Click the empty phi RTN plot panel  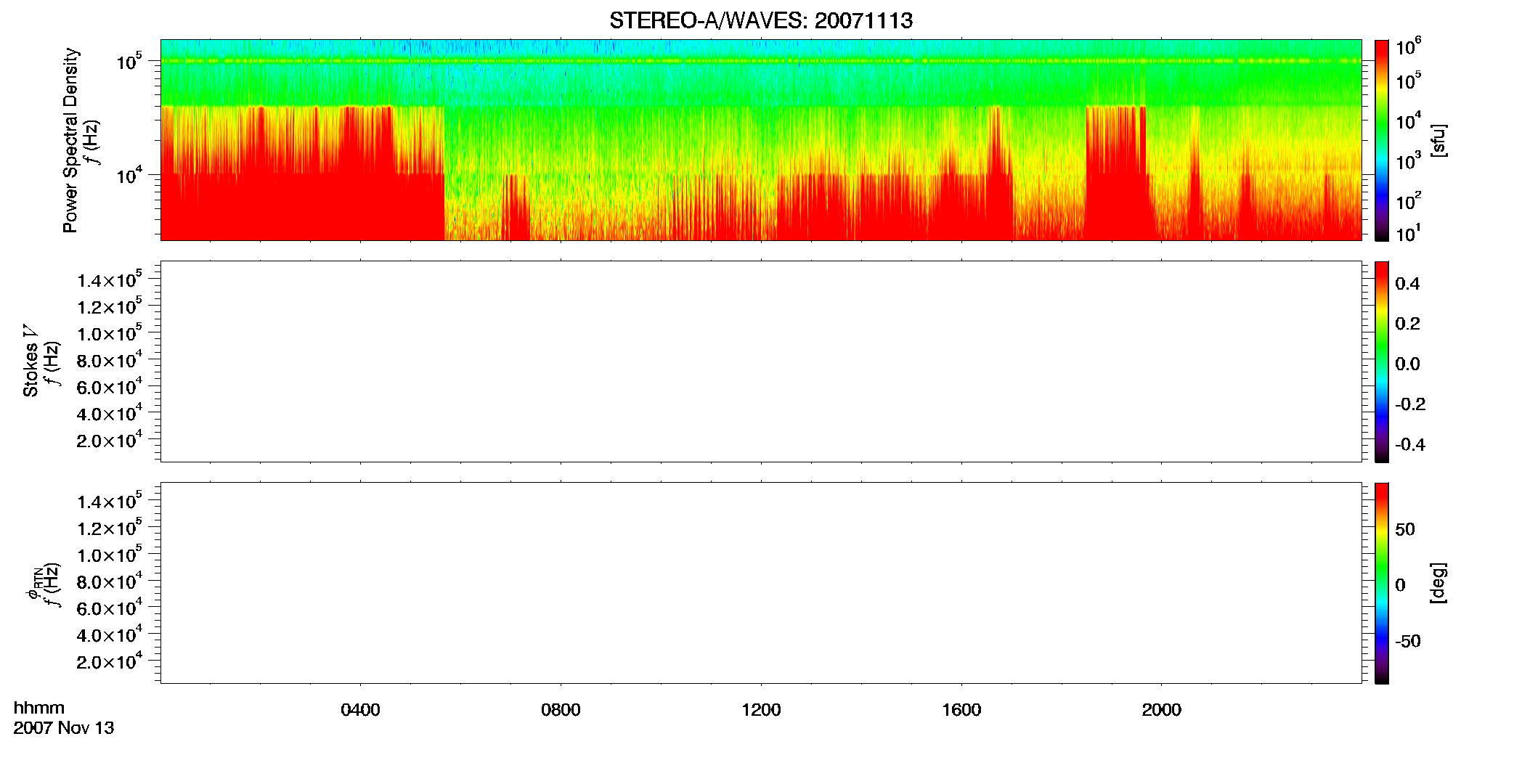point(761,583)
